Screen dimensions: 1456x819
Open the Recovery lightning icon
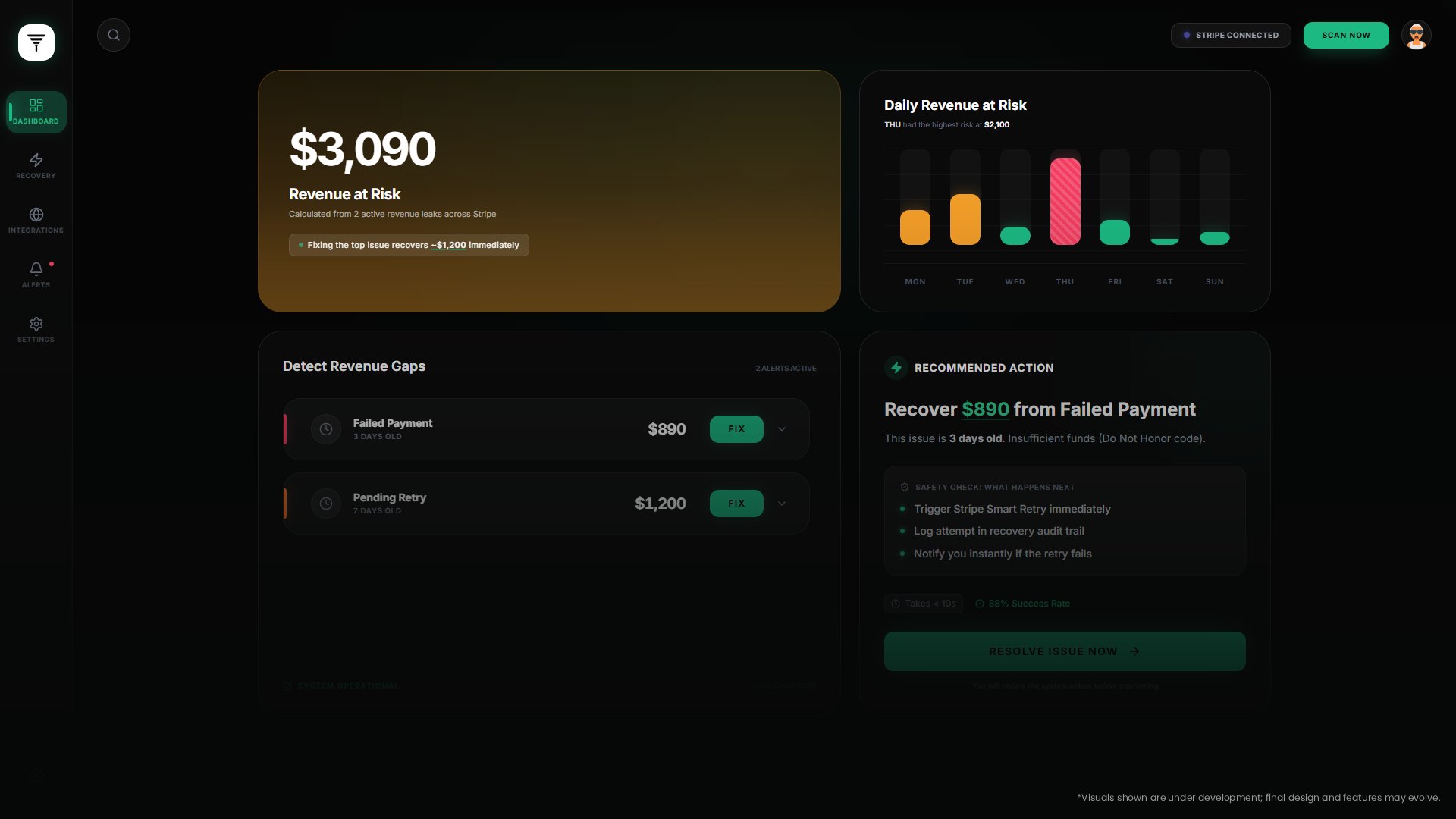pyautogui.click(x=36, y=160)
